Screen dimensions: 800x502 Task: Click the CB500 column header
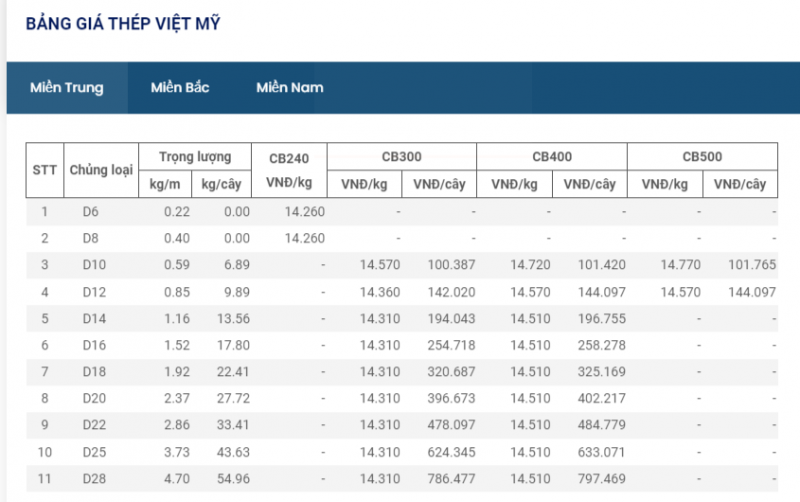(702, 157)
